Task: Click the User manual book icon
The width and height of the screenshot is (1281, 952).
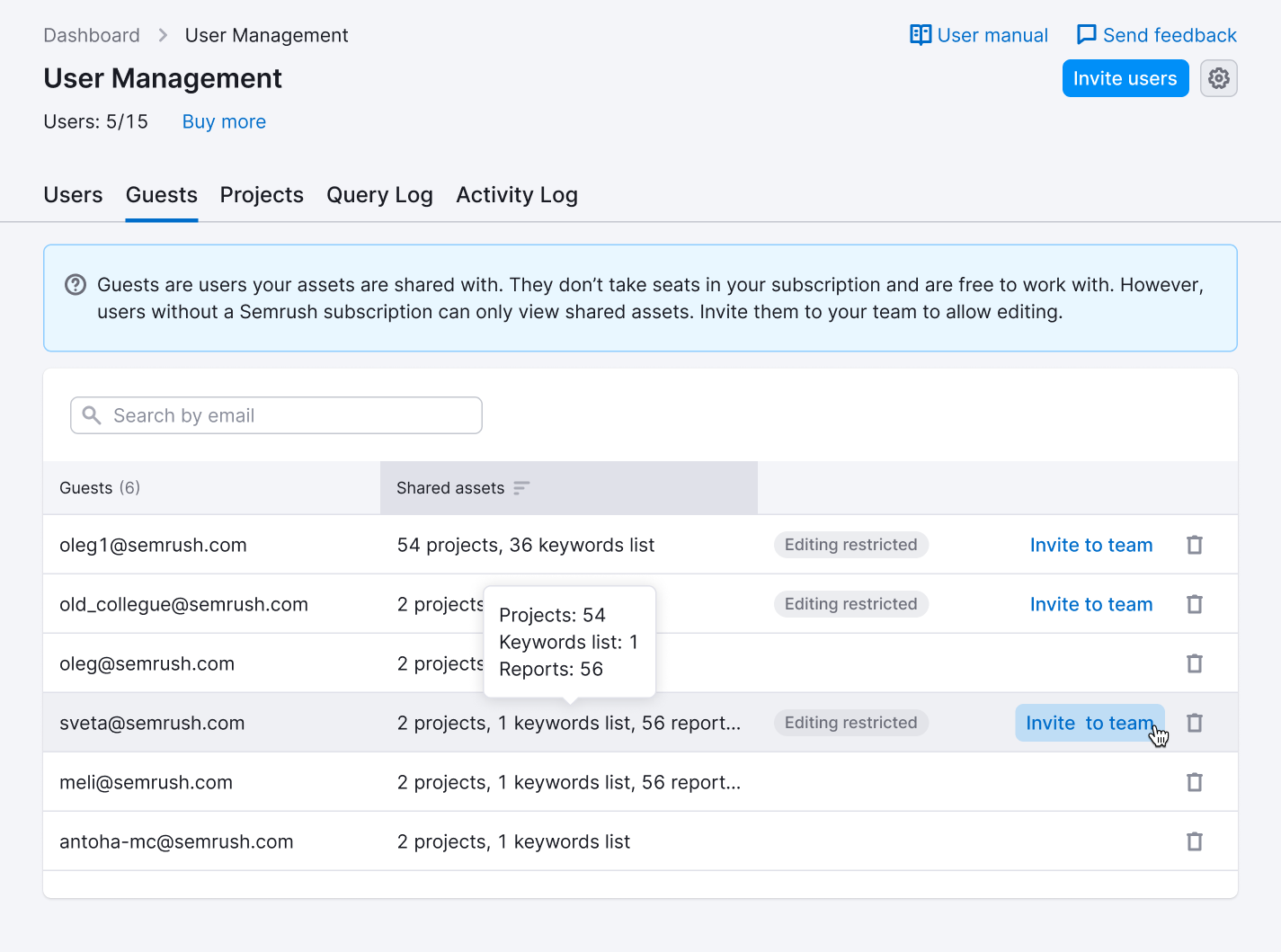Action: tap(921, 35)
